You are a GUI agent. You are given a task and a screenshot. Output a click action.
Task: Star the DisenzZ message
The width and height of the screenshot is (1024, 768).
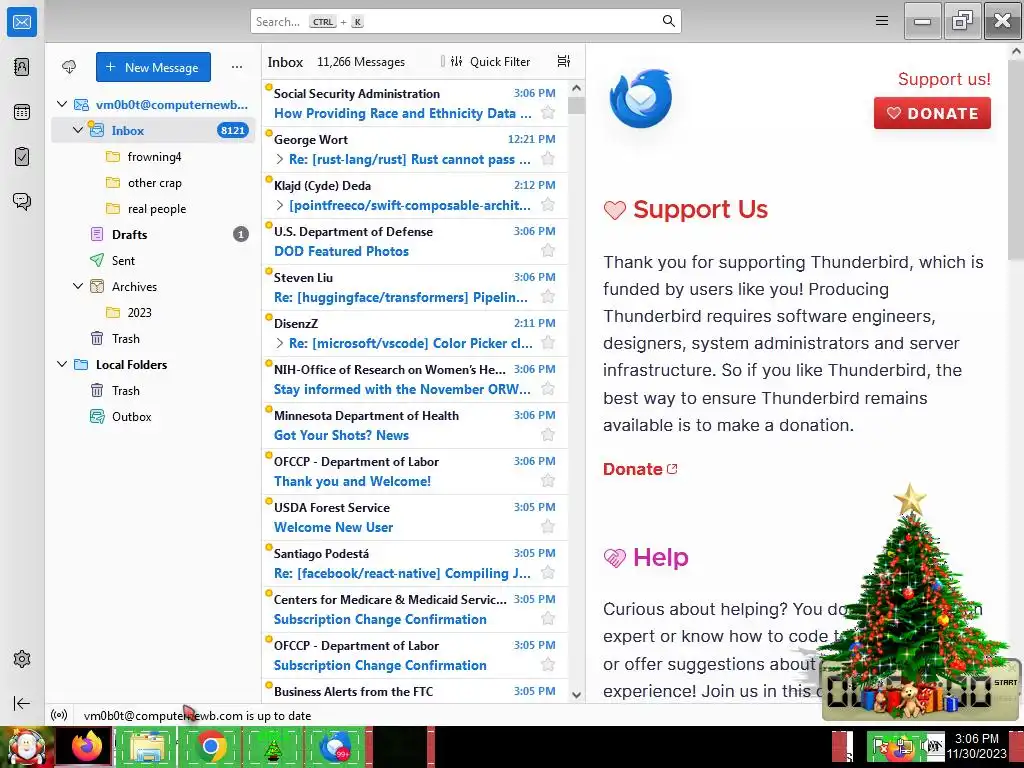tap(548, 343)
